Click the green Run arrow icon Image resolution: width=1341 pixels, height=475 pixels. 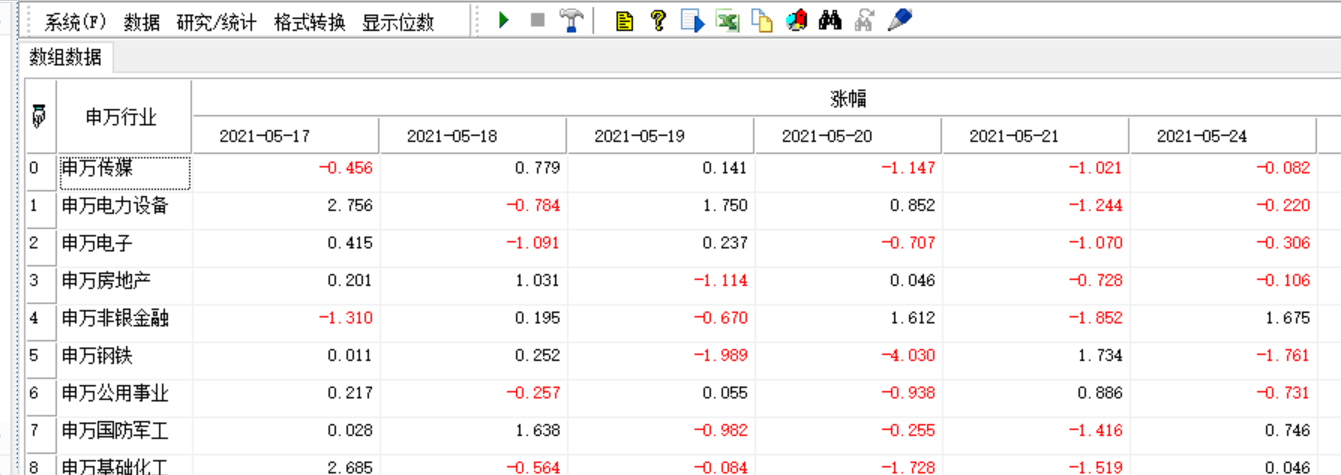click(x=504, y=20)
